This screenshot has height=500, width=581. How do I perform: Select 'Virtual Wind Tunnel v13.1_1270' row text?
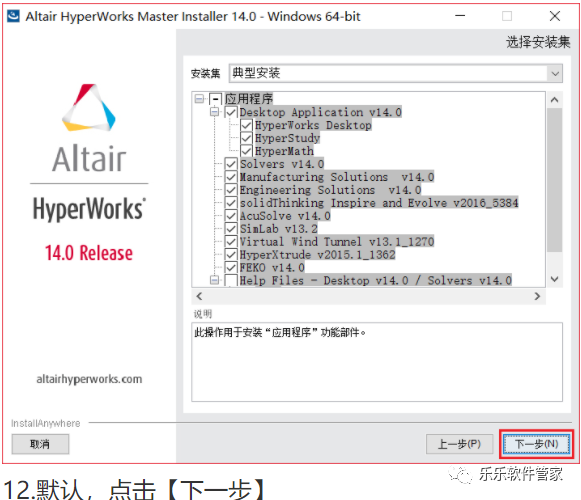337,242
